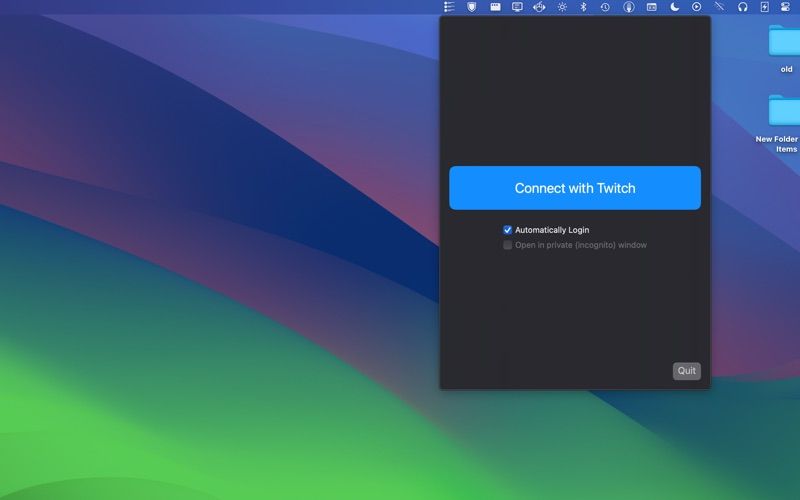Click the list-style menu bar icon

tap(449, 7)
